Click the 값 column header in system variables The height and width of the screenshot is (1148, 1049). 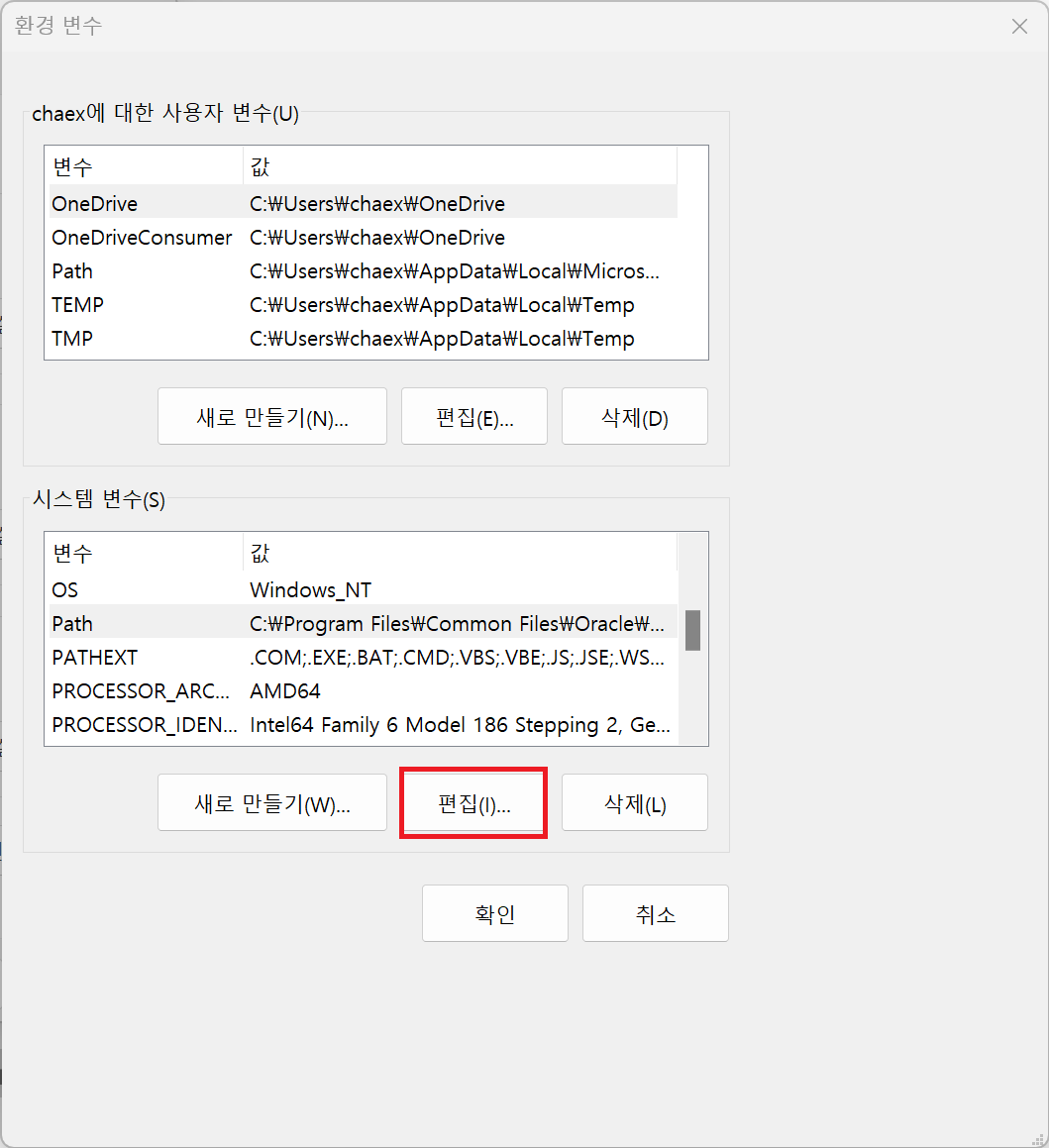point(460,553)
